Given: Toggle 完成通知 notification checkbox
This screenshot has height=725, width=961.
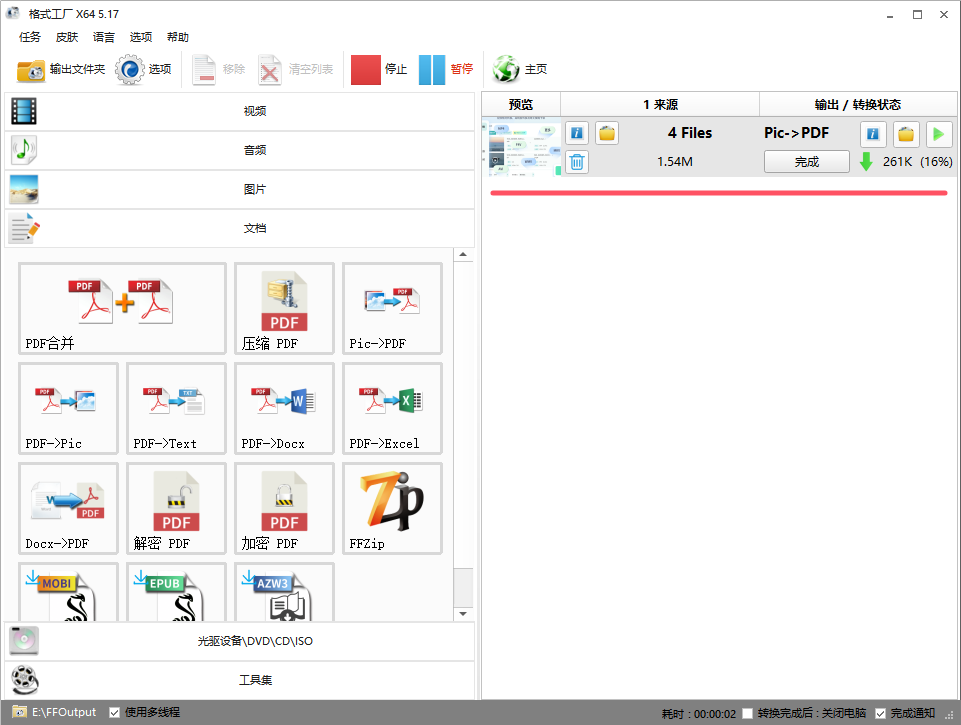Looking at the screenshot, I should tap(880, 713).
